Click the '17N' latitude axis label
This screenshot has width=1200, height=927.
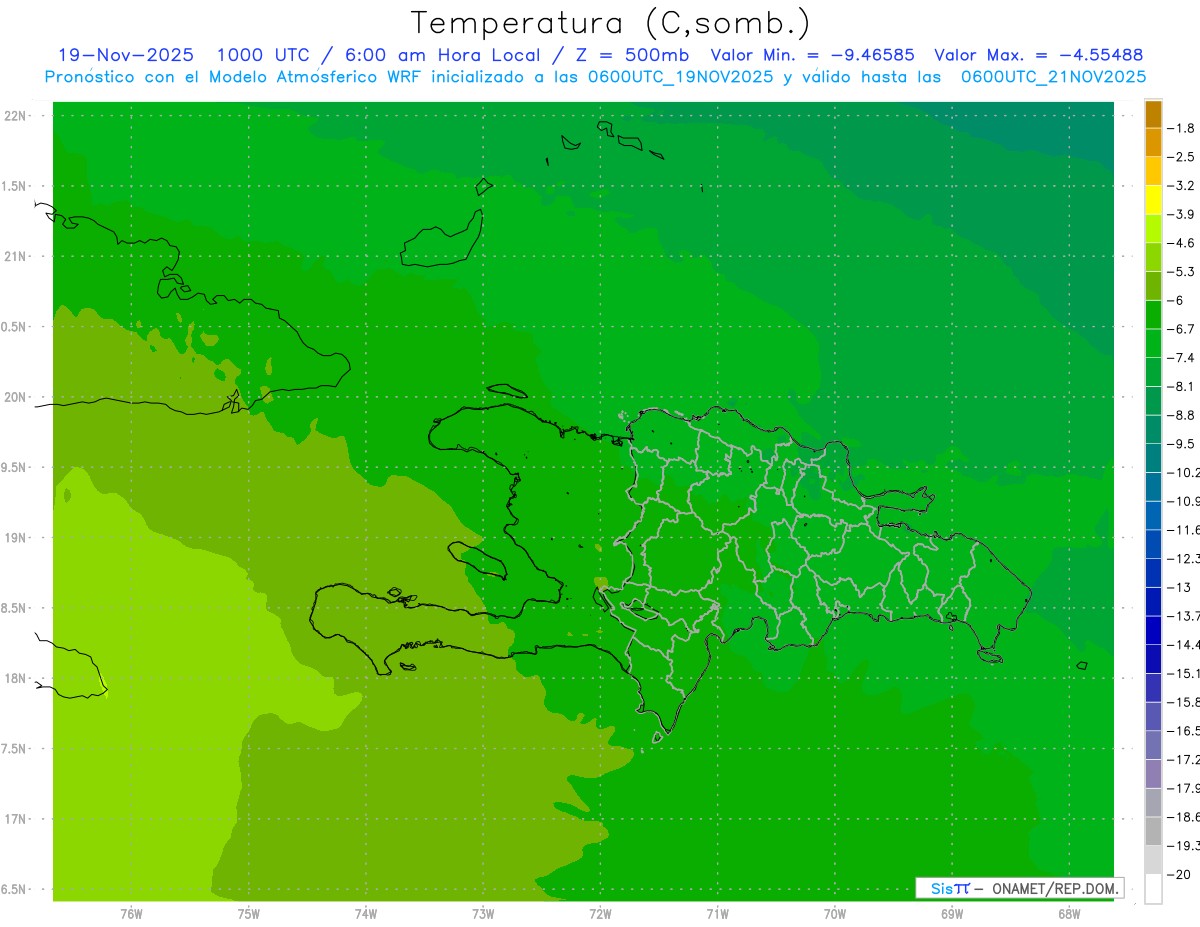[x=15, y=819]
